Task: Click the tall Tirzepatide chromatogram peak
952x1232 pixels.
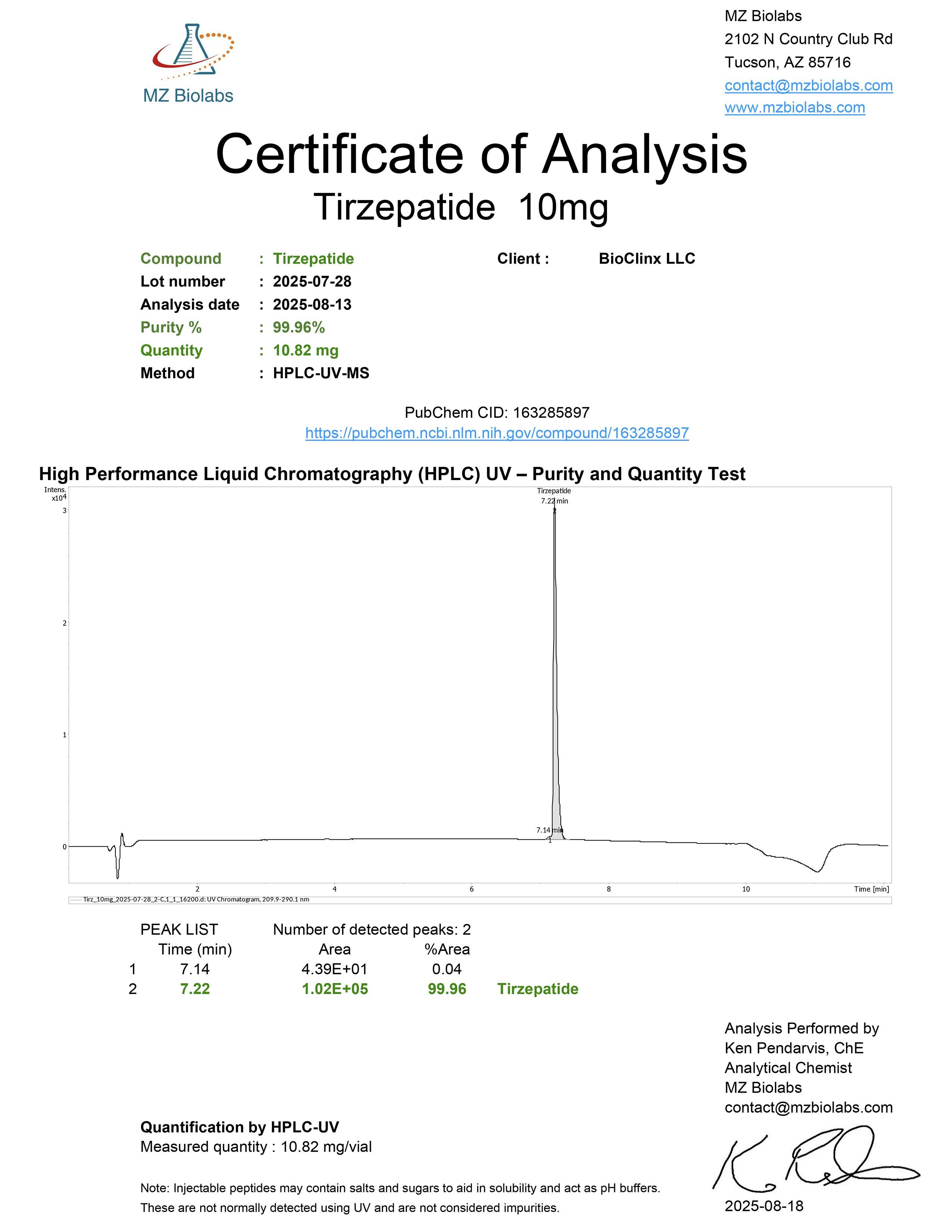Action: pos(555,677)
